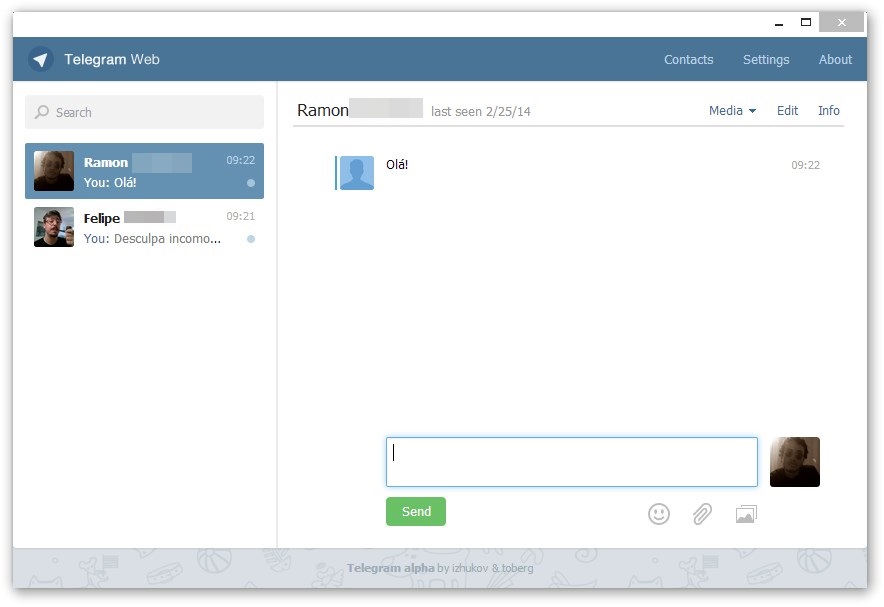Screen dimensions: 884x607
Task: Open the Felipe conversation in the list
Action: [x=144, y=227]
